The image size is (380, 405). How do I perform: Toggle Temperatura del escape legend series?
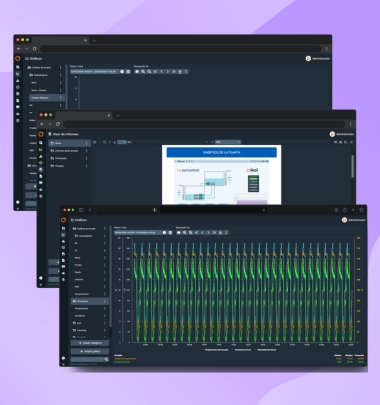[215, 350]
